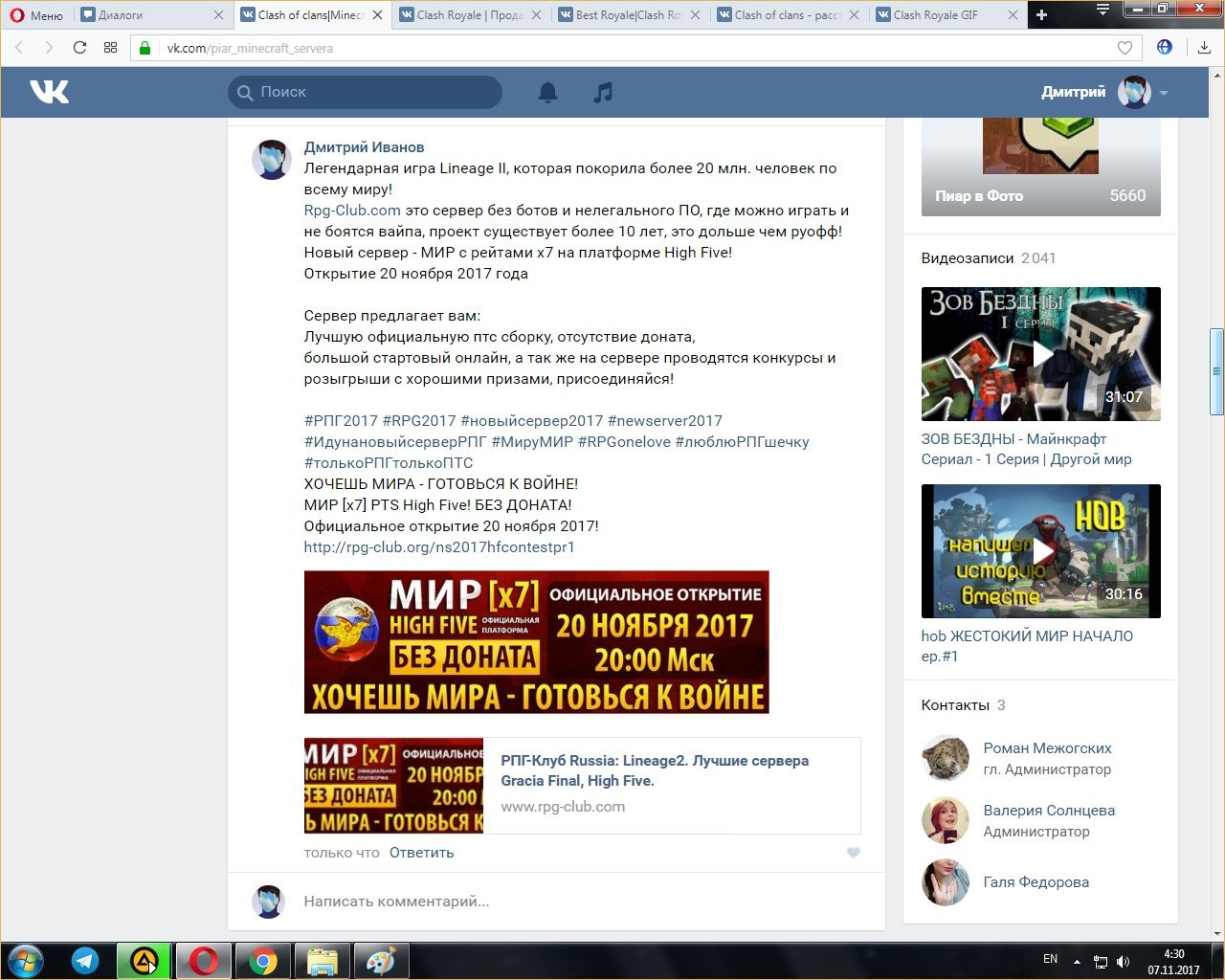Open the EN language indicator
This screenshot has width=1225, height=980.
pos(1050,959)
